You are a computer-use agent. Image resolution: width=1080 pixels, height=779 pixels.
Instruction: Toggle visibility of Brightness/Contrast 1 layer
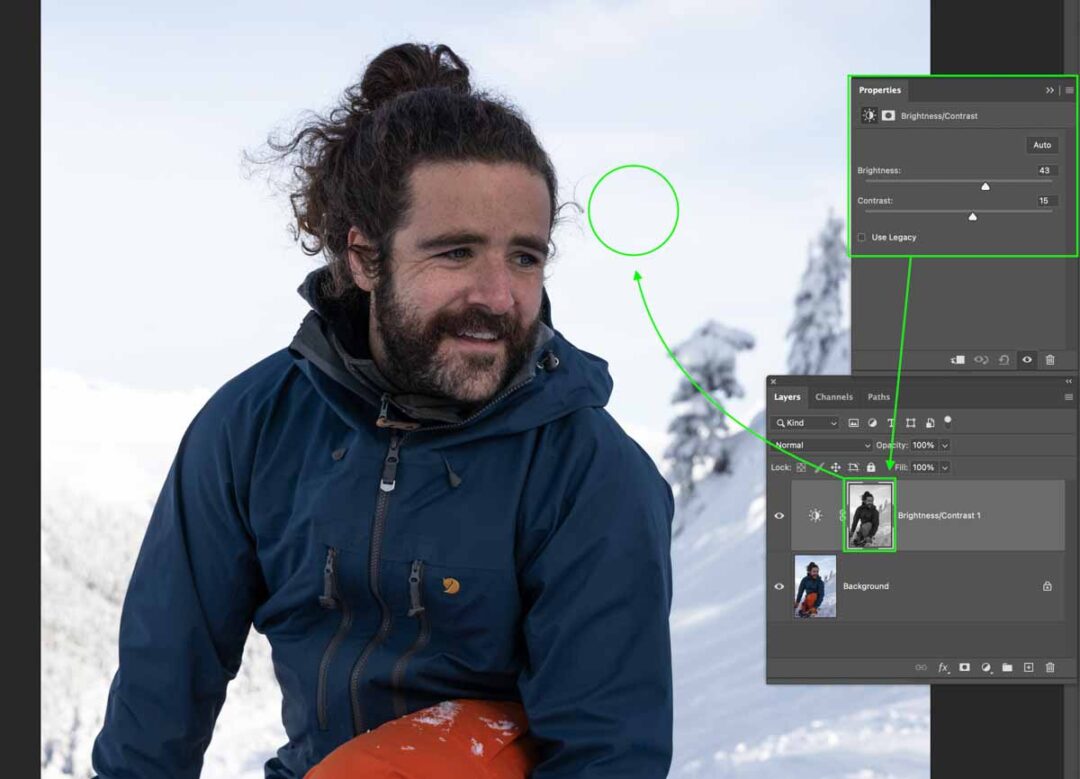(779, 516)
